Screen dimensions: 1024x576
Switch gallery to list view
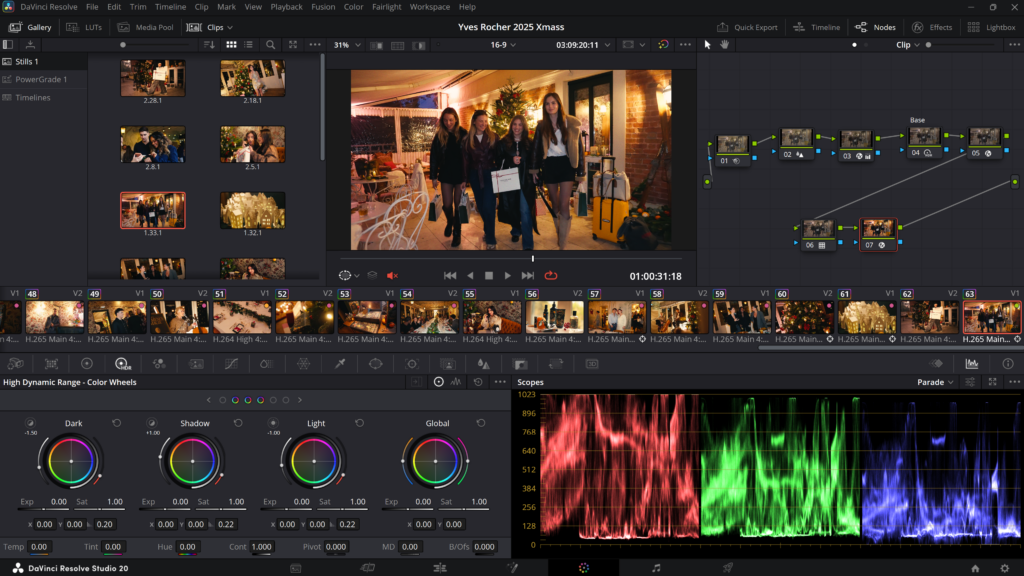(x=249, y=45)
